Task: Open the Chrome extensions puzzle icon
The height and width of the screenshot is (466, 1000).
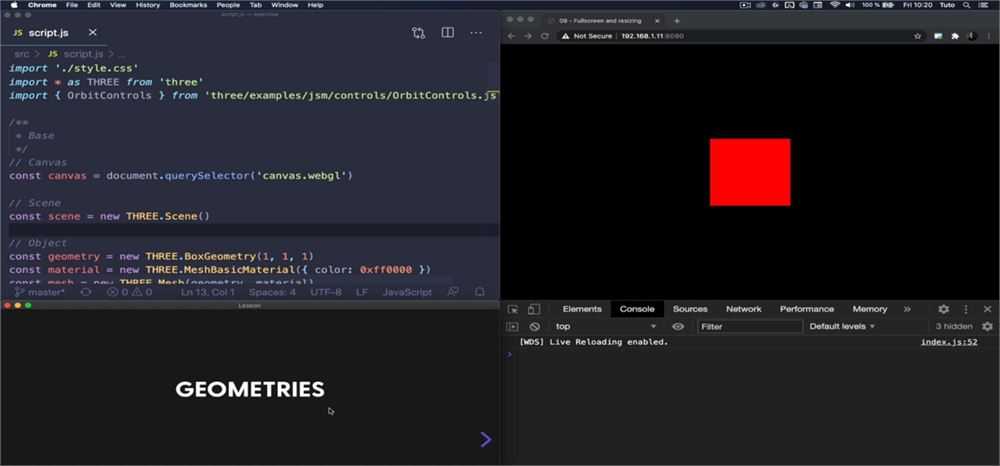Action: coord(955,36)
